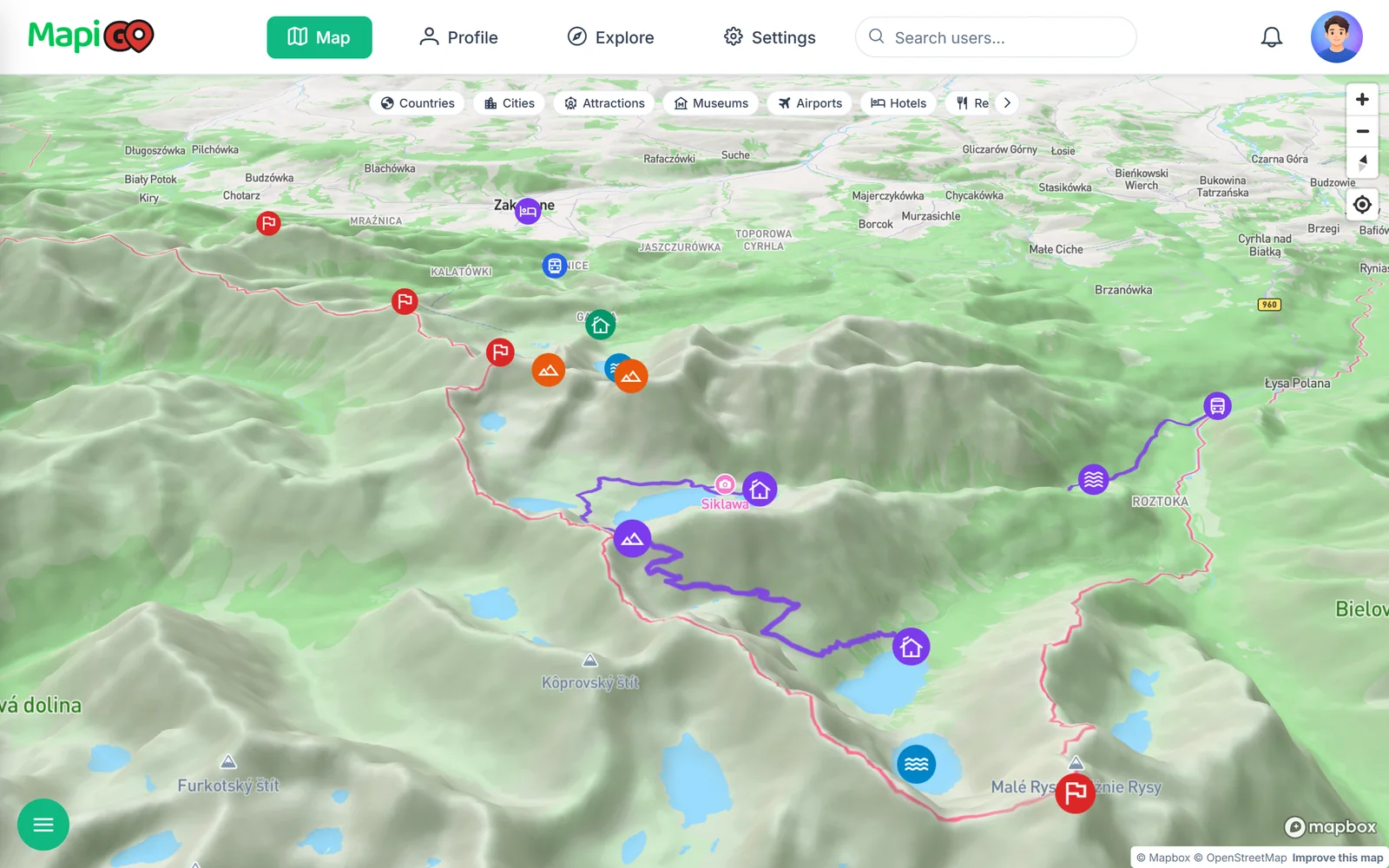
Task: Open the Explore tab
Action: pyautogui.click(x=610, y=37)
